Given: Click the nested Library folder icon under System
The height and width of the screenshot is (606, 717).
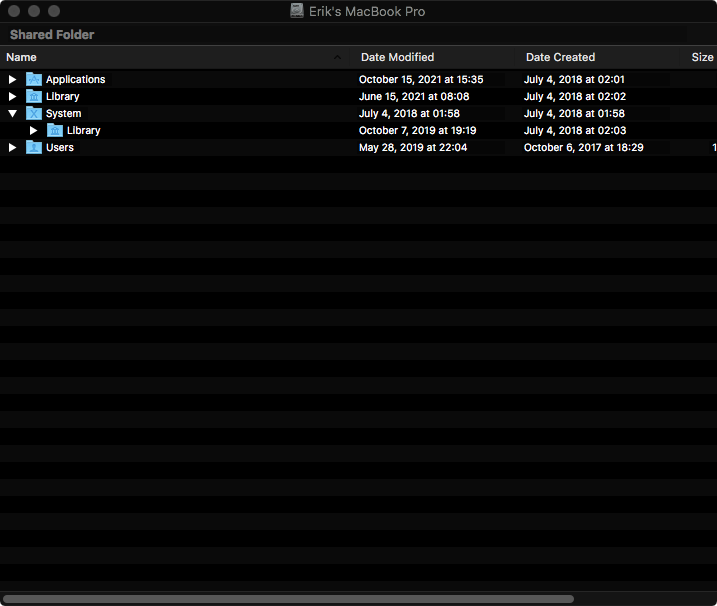Looking at the screenshot, I should (55, 130).
